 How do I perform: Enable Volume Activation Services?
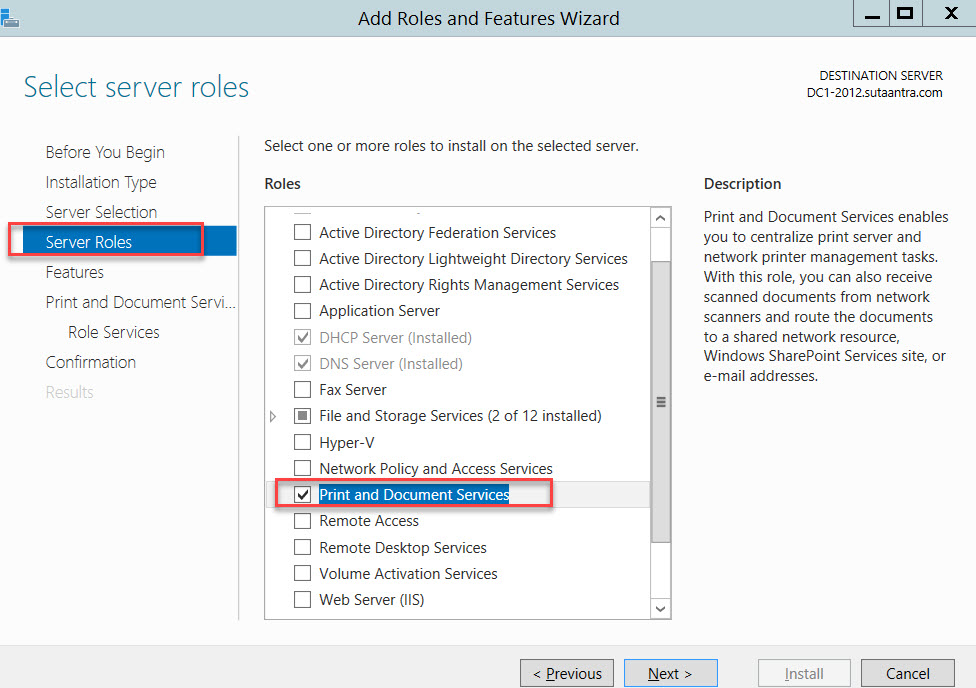click(x=303, y=573)
